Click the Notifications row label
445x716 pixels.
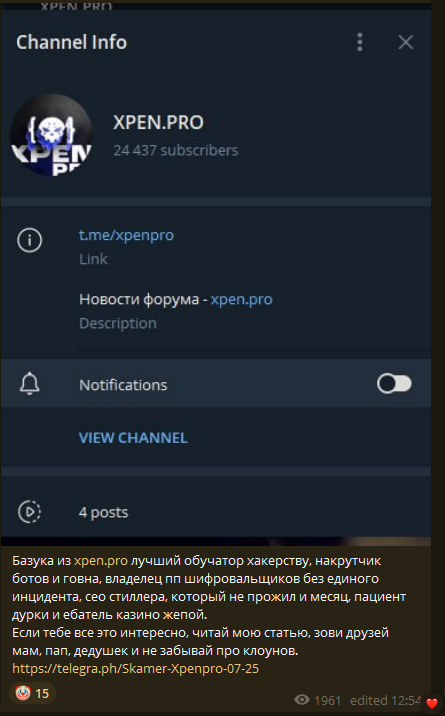[123, 385]
